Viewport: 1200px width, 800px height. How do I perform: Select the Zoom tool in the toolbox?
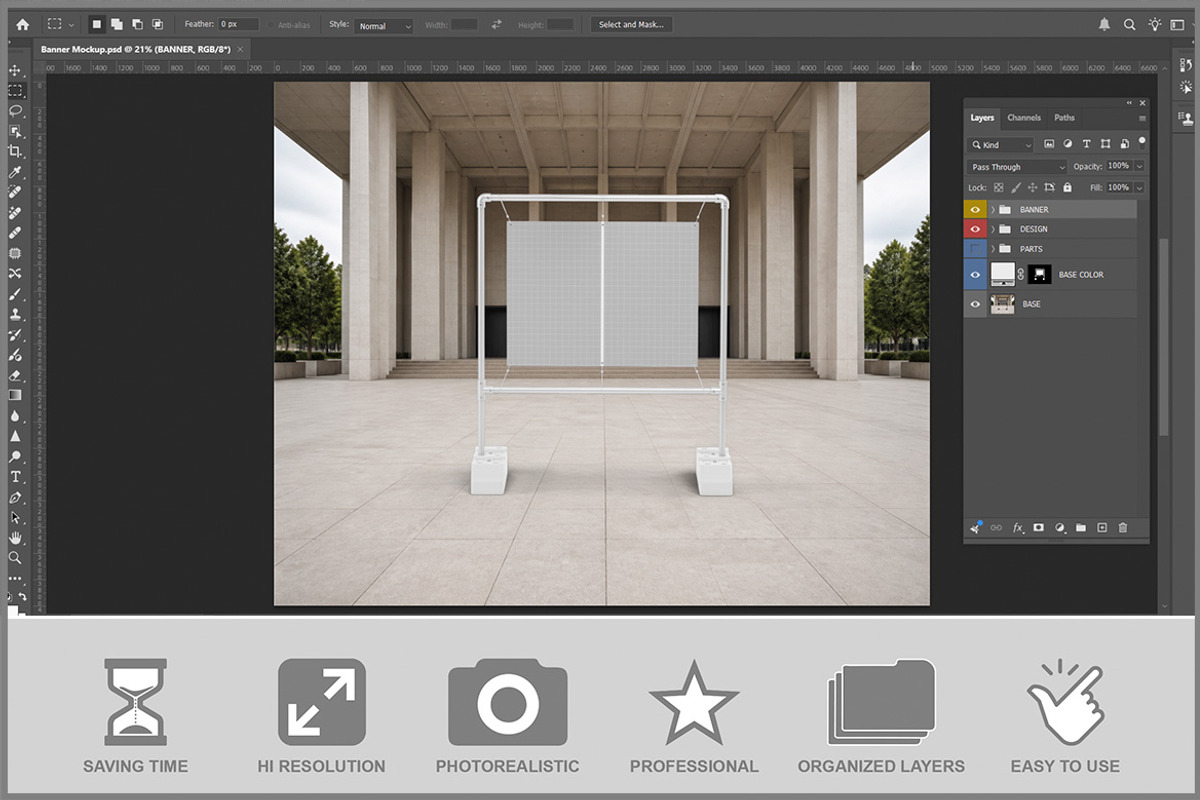(15, 558)
